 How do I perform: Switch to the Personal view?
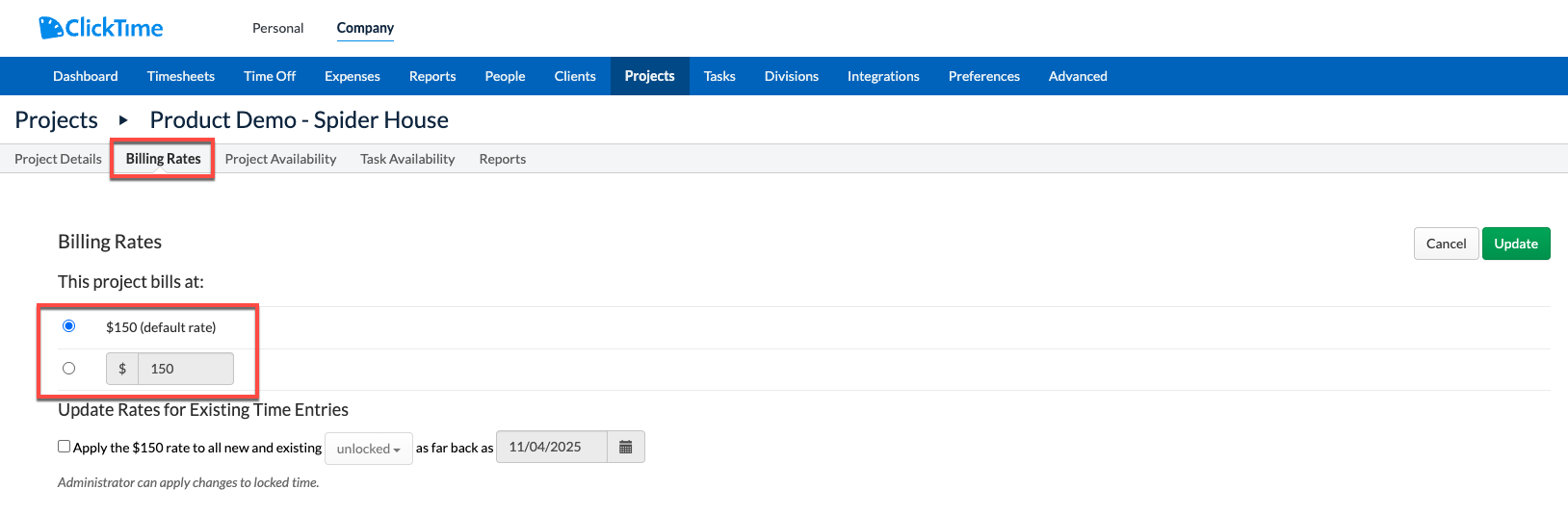(278, 28)
